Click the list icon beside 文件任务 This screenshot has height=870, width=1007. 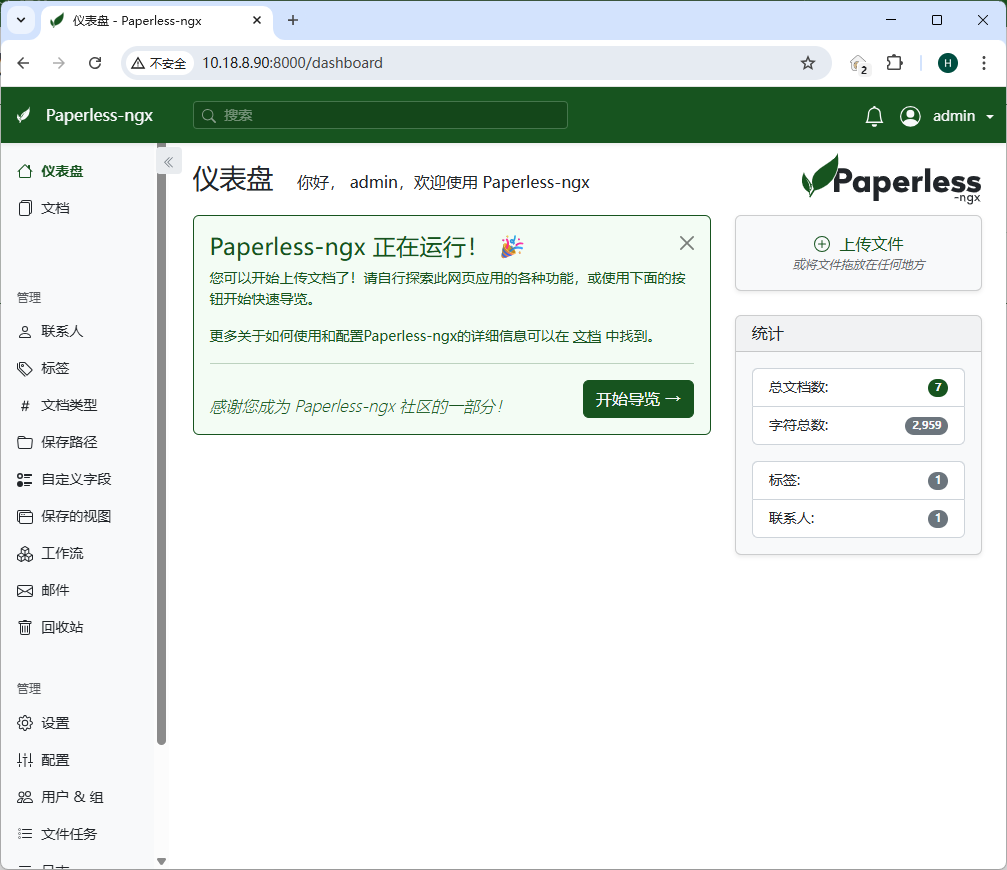click(x=24, y=834)
